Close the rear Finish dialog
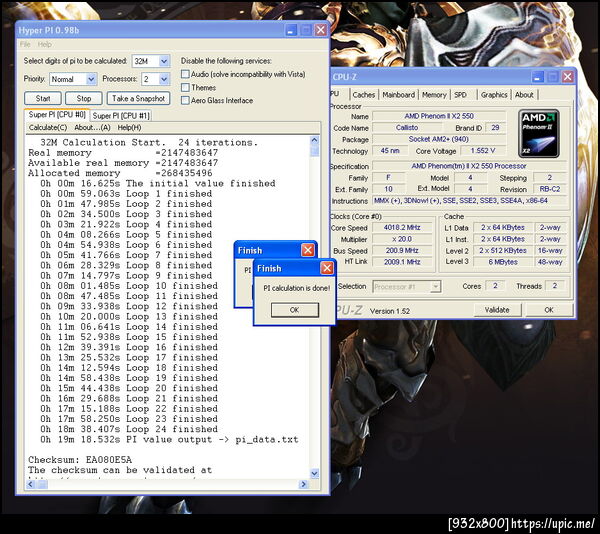Image resolution: width=600 pixels, height=534 pixels. pos(308,250)
